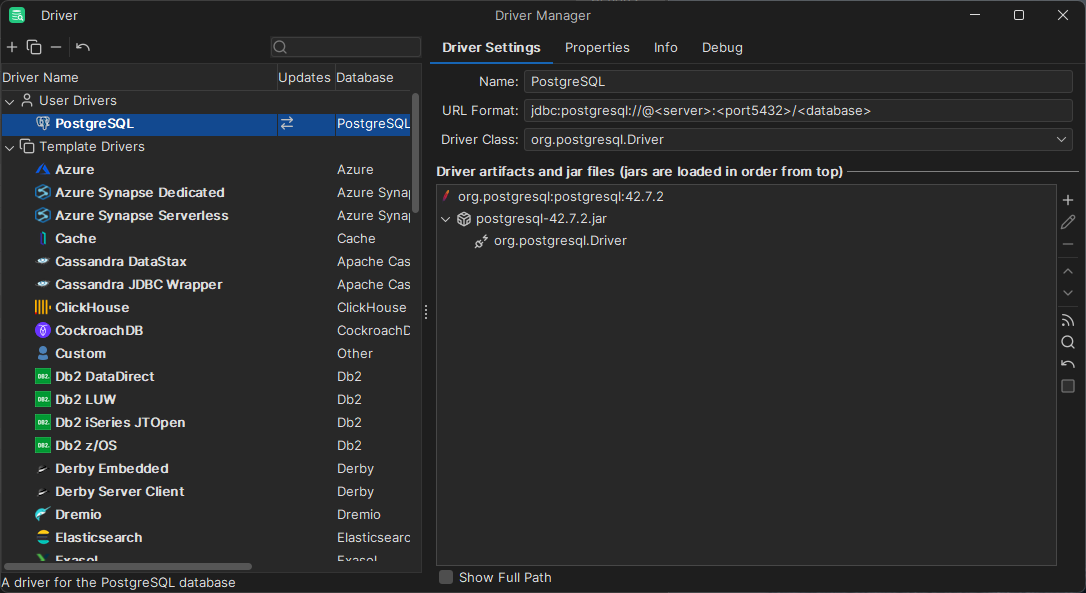Open the Driver Class dropdown
This screenshot has width=1086, height=593.
pyautogui.click(x=1062, y=140)
